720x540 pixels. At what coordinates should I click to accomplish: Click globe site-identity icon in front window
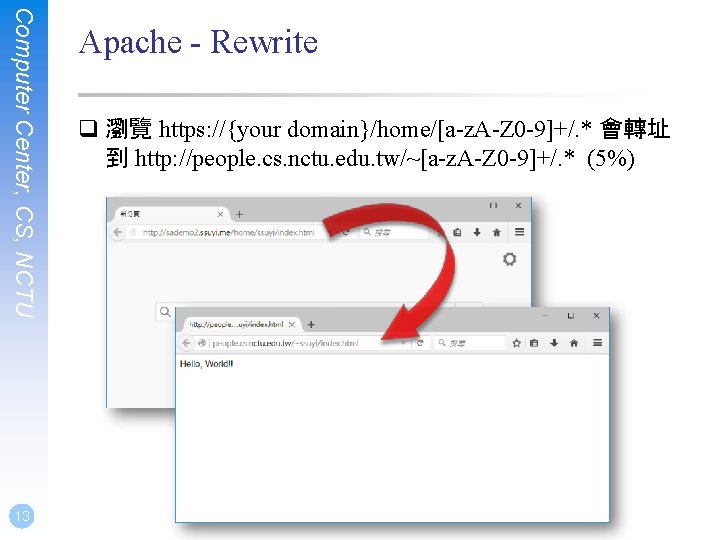click(x=202, y=343)
